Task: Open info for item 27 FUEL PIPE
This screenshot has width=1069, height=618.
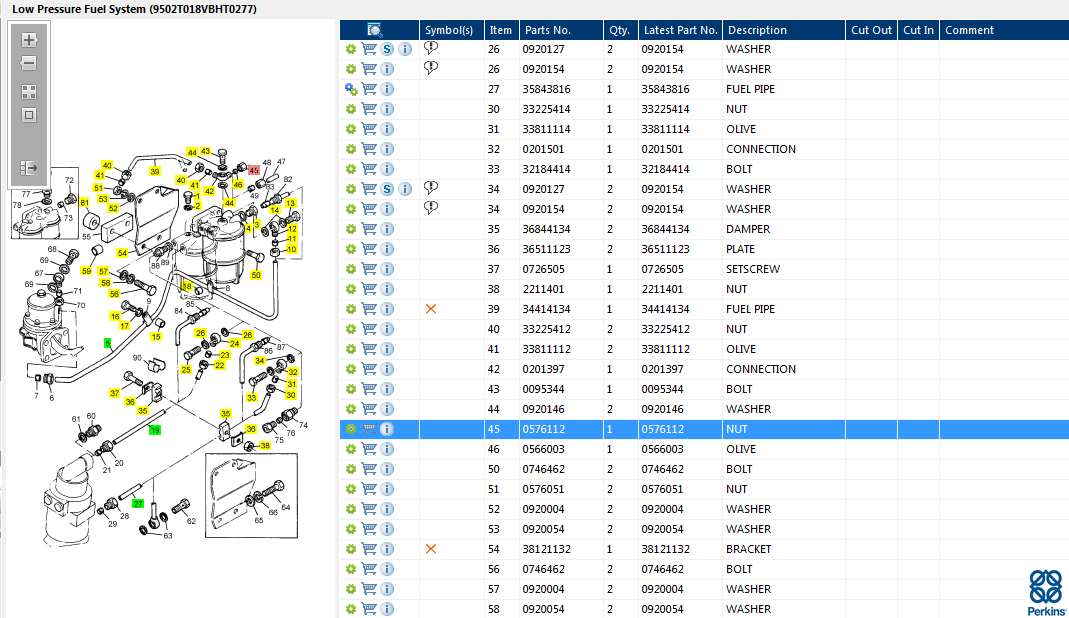Action: (x=387, y=89)
